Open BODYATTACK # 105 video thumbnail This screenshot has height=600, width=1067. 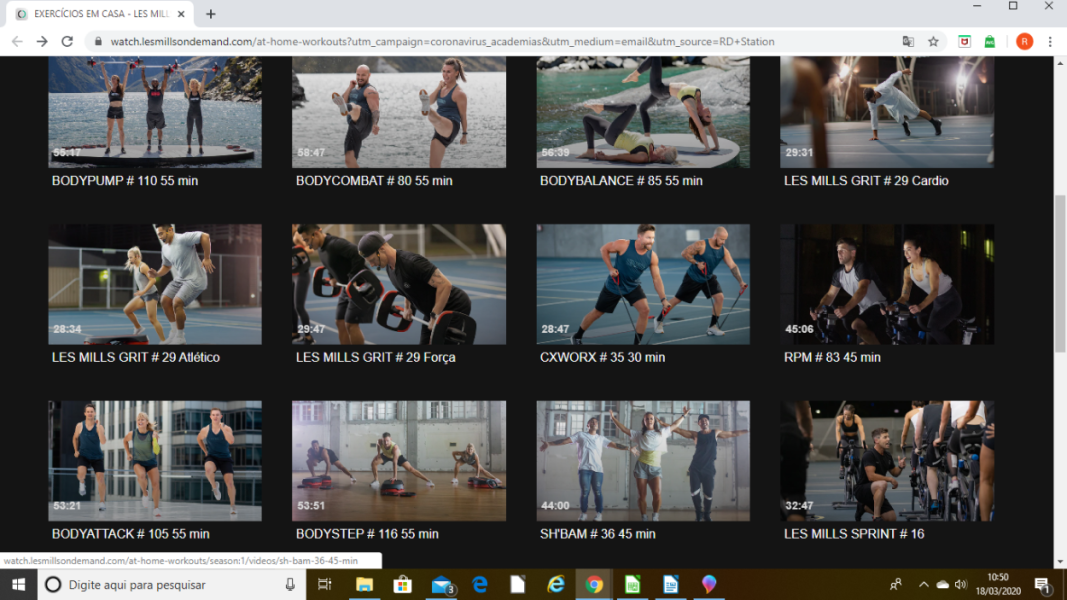click(154, 461)
